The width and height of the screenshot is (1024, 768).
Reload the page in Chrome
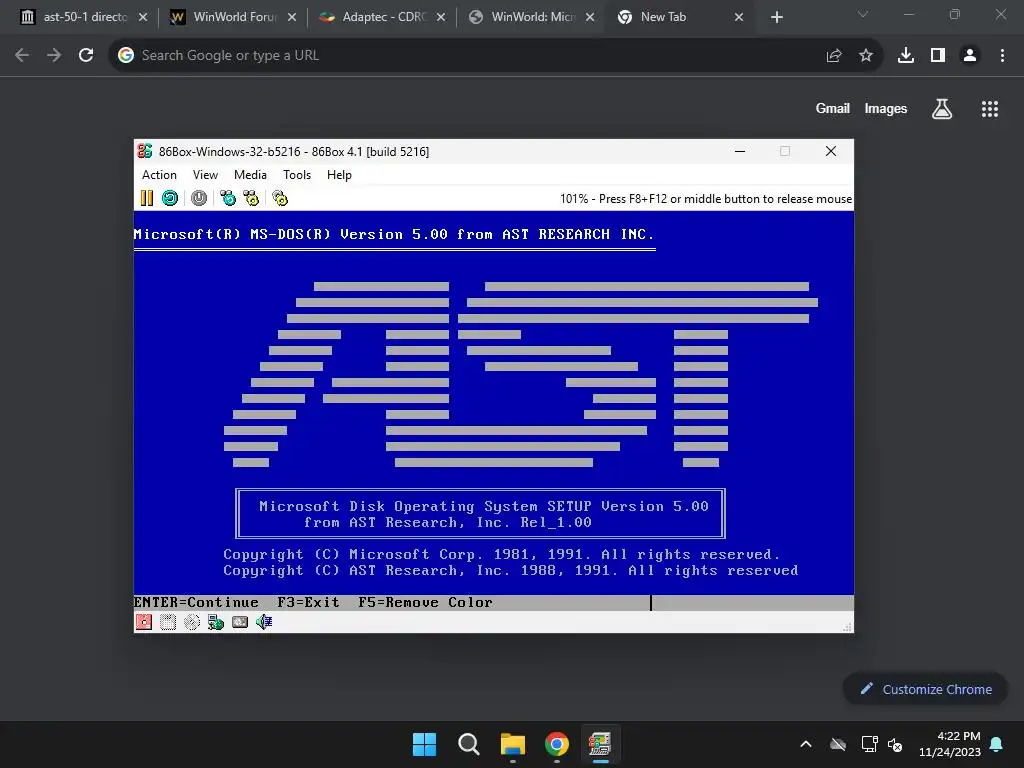[86, 56]
